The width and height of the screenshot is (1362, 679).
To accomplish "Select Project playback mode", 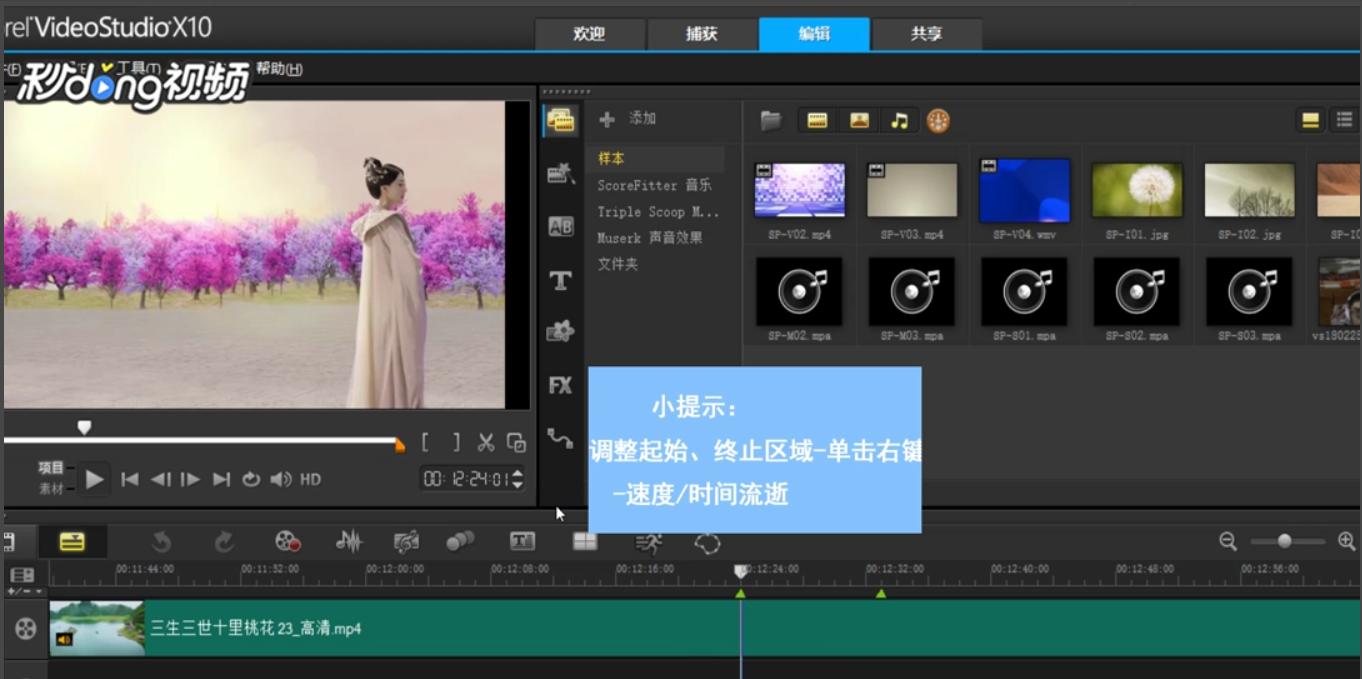I will 51,468.
